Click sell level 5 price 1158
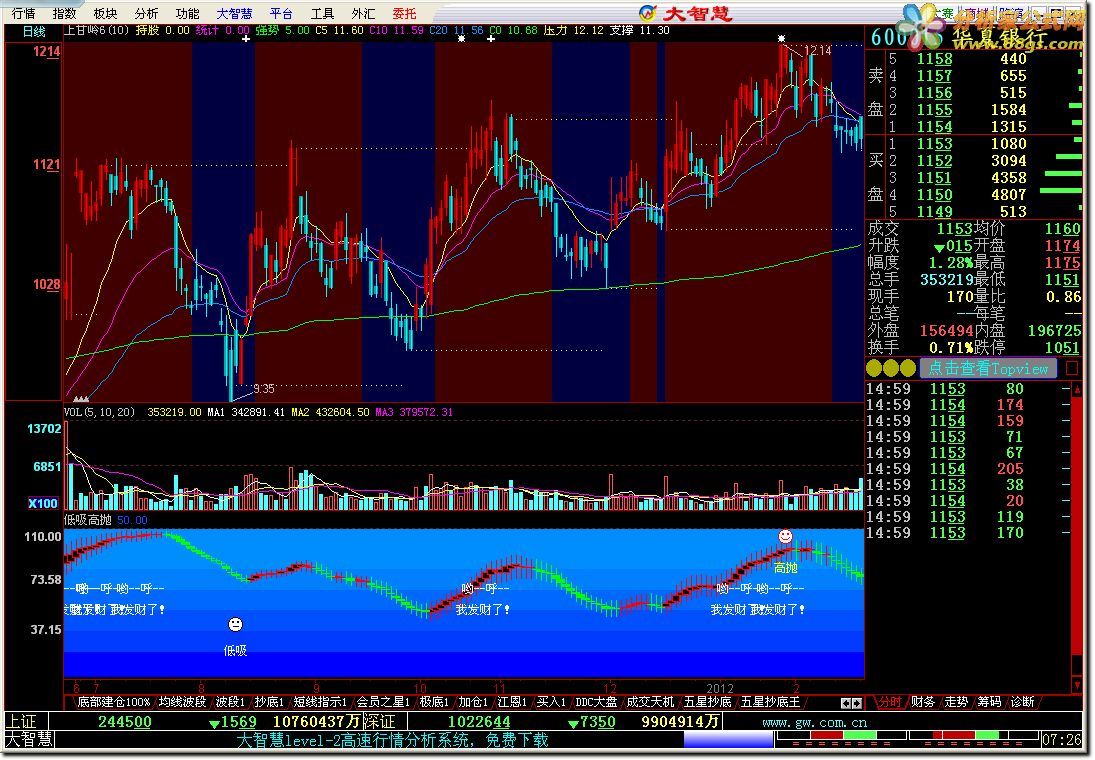 [934, 59]
